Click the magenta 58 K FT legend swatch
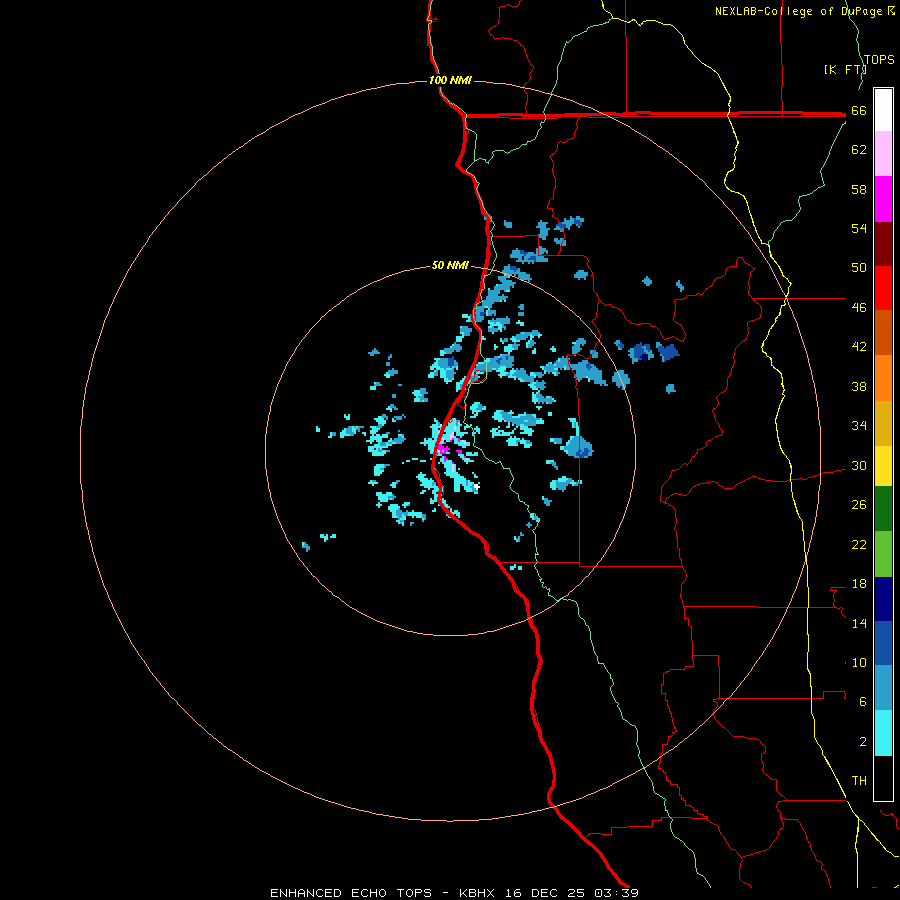 click(883, 199)
